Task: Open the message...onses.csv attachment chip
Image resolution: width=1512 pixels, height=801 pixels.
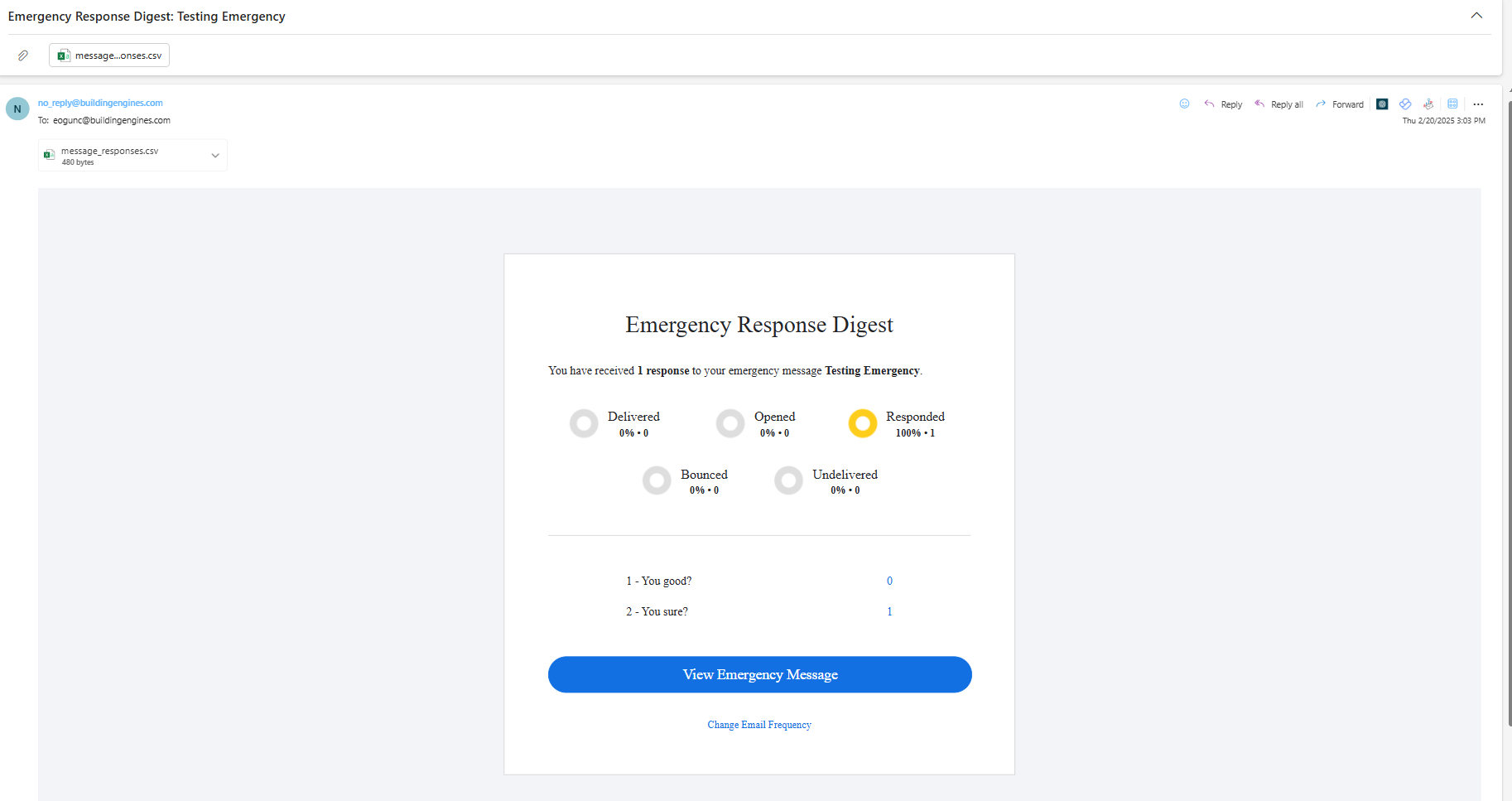Action: click(109, 55)
